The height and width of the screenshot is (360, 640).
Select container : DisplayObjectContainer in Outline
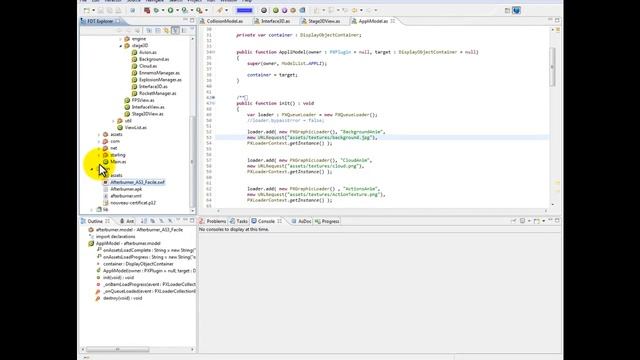click(x=138, y=264)
